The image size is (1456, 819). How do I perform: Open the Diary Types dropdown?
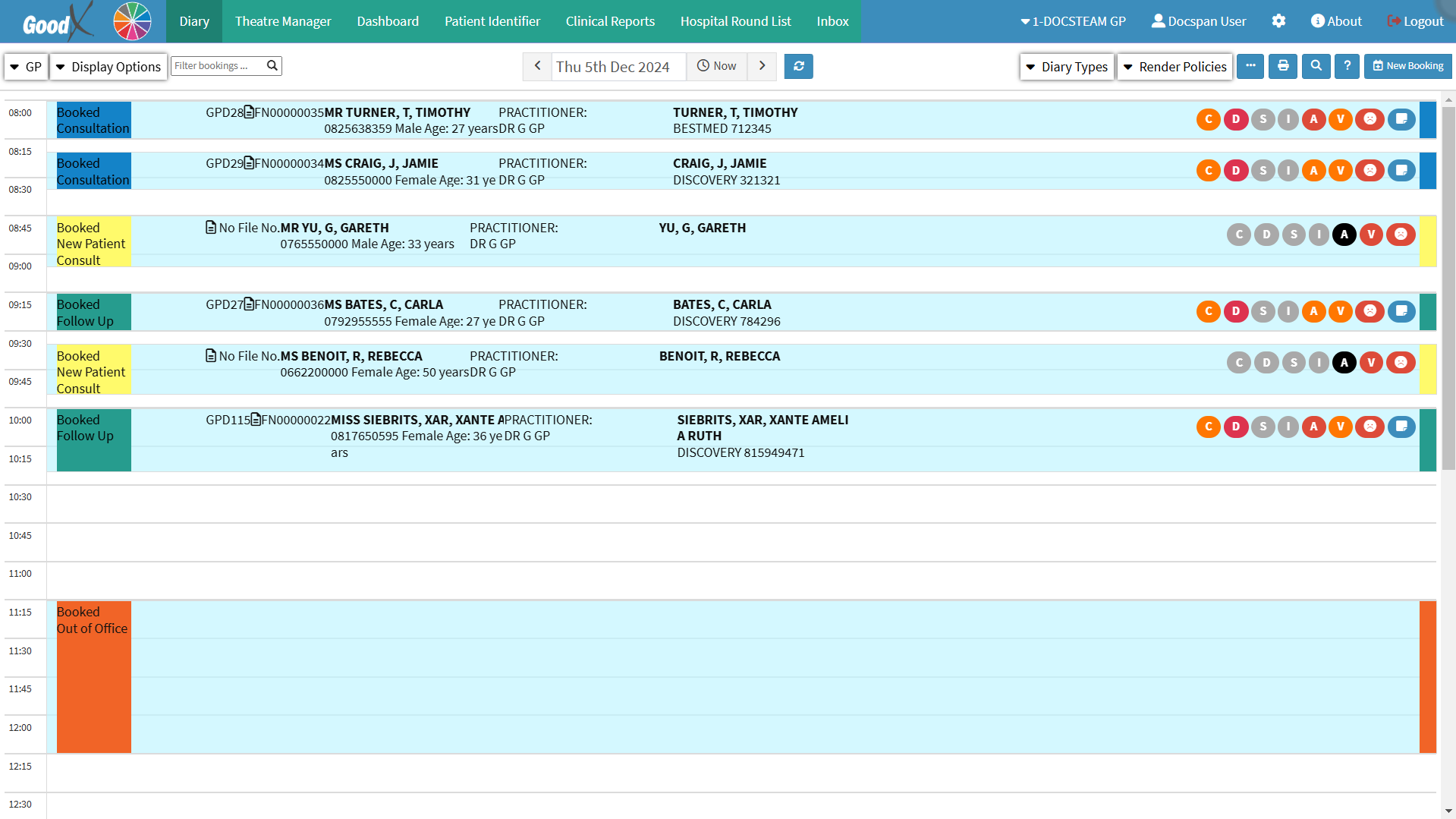point(1067,67)
